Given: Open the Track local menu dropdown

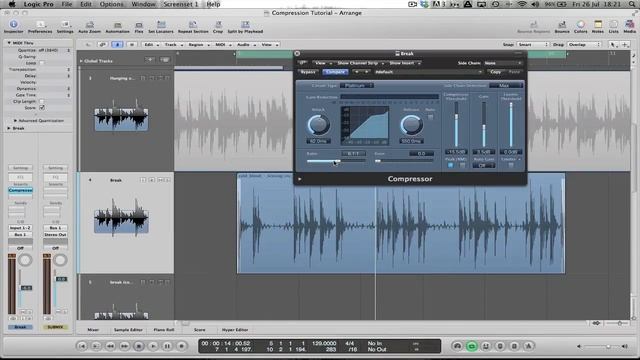Looking at the screenshot, I should click(x=173, y=44).
